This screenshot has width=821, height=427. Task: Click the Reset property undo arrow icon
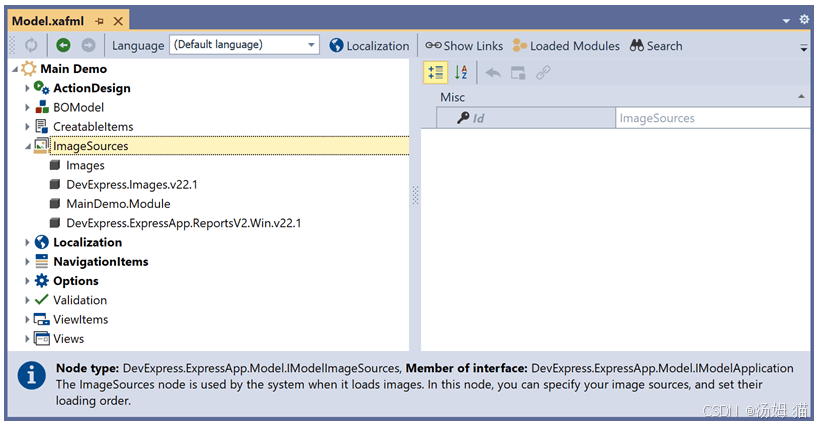493,73
